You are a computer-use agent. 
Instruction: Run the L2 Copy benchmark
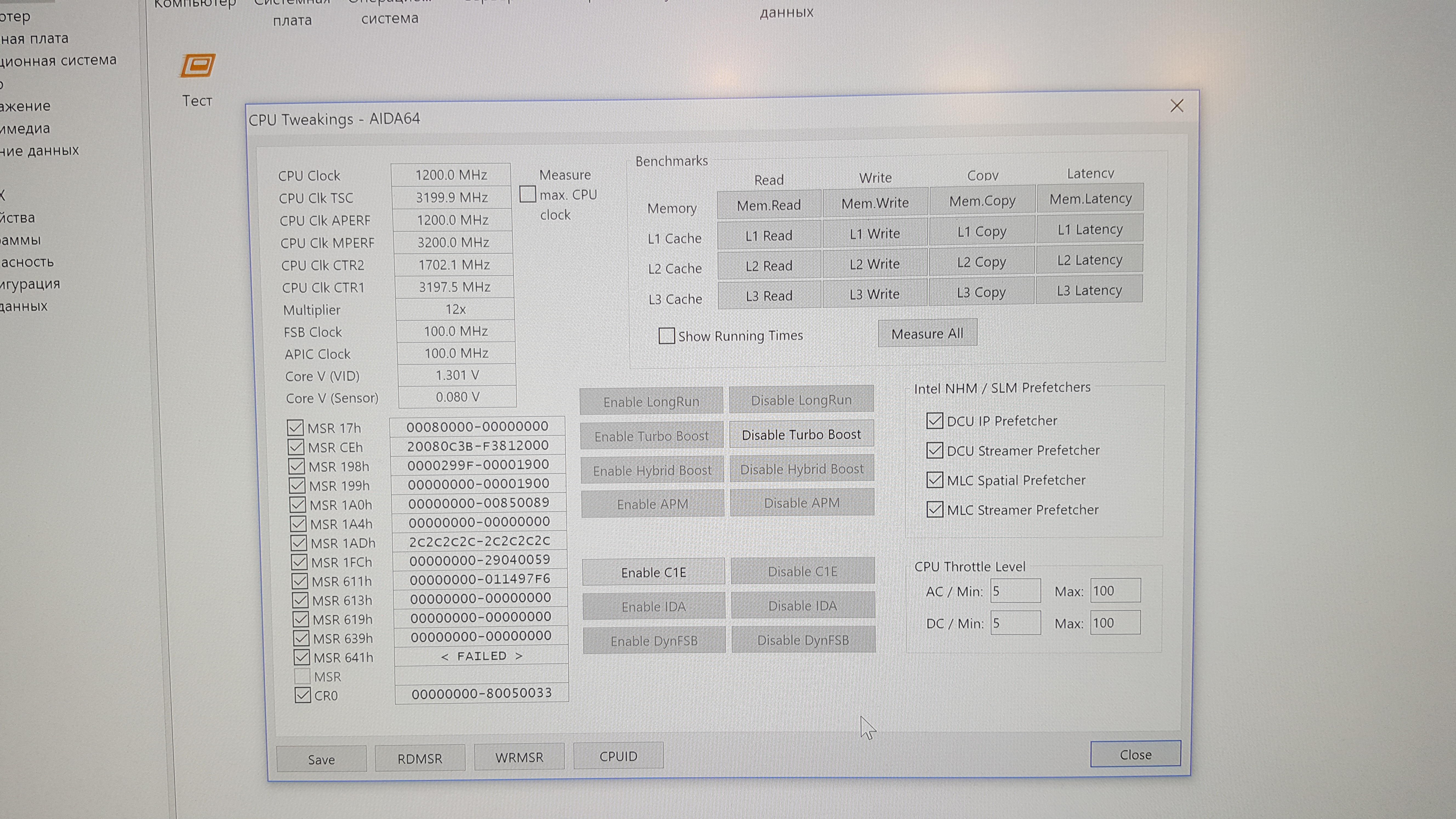[982, 262]
